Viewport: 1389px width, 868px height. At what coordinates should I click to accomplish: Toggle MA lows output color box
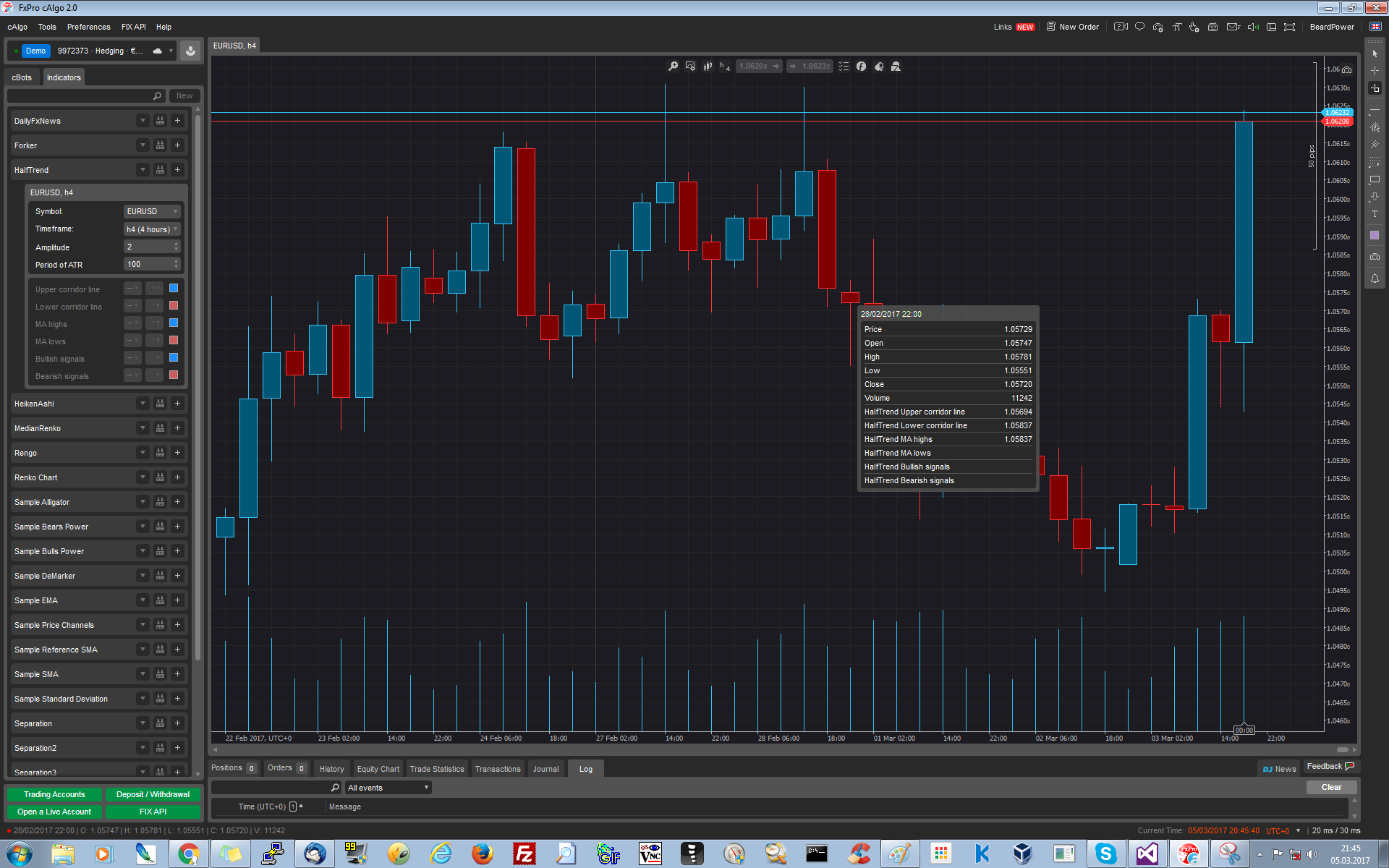click(174, 341)
